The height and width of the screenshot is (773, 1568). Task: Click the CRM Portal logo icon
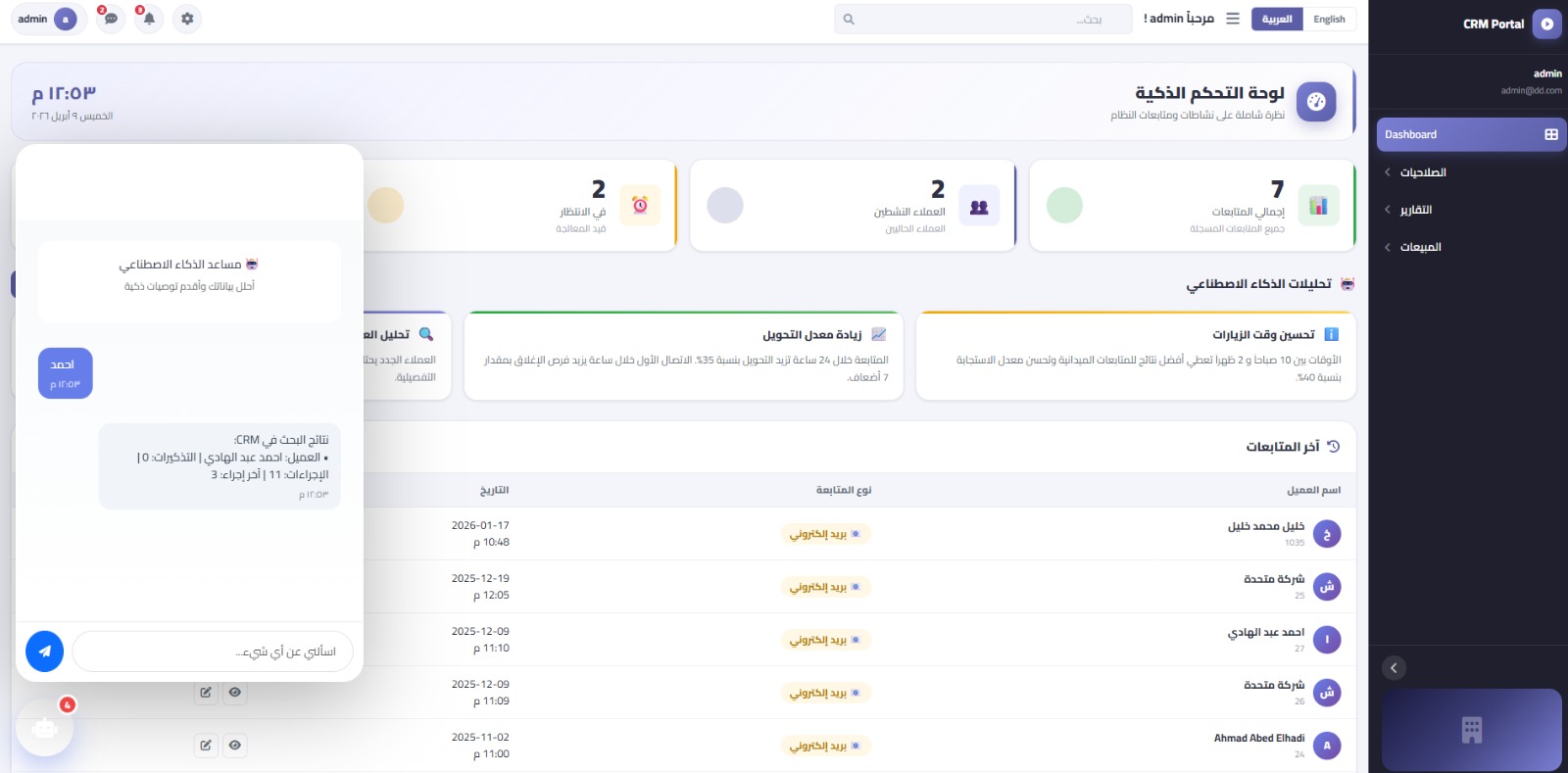click(x=1546, y=24)
